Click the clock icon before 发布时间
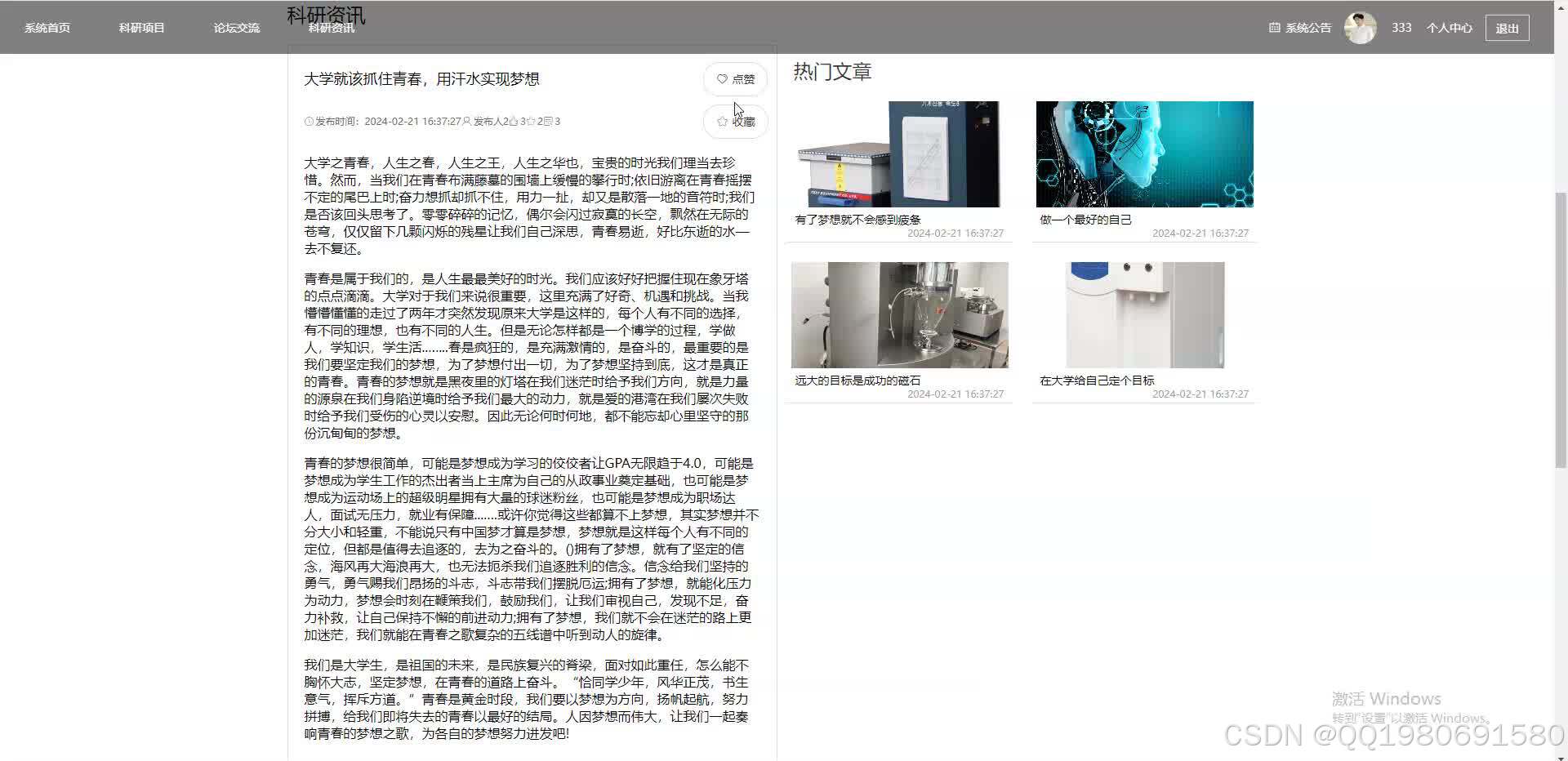Image resolution: width=1568 pixels, height=761 pixels. [309, 121]
